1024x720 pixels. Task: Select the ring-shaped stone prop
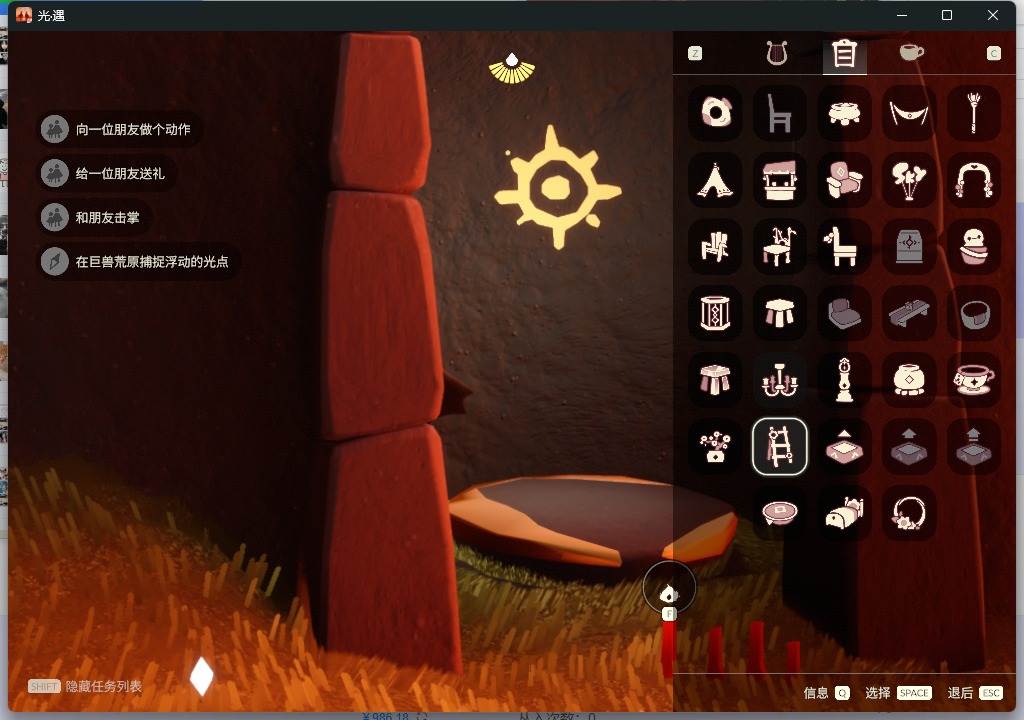(715, 113)
